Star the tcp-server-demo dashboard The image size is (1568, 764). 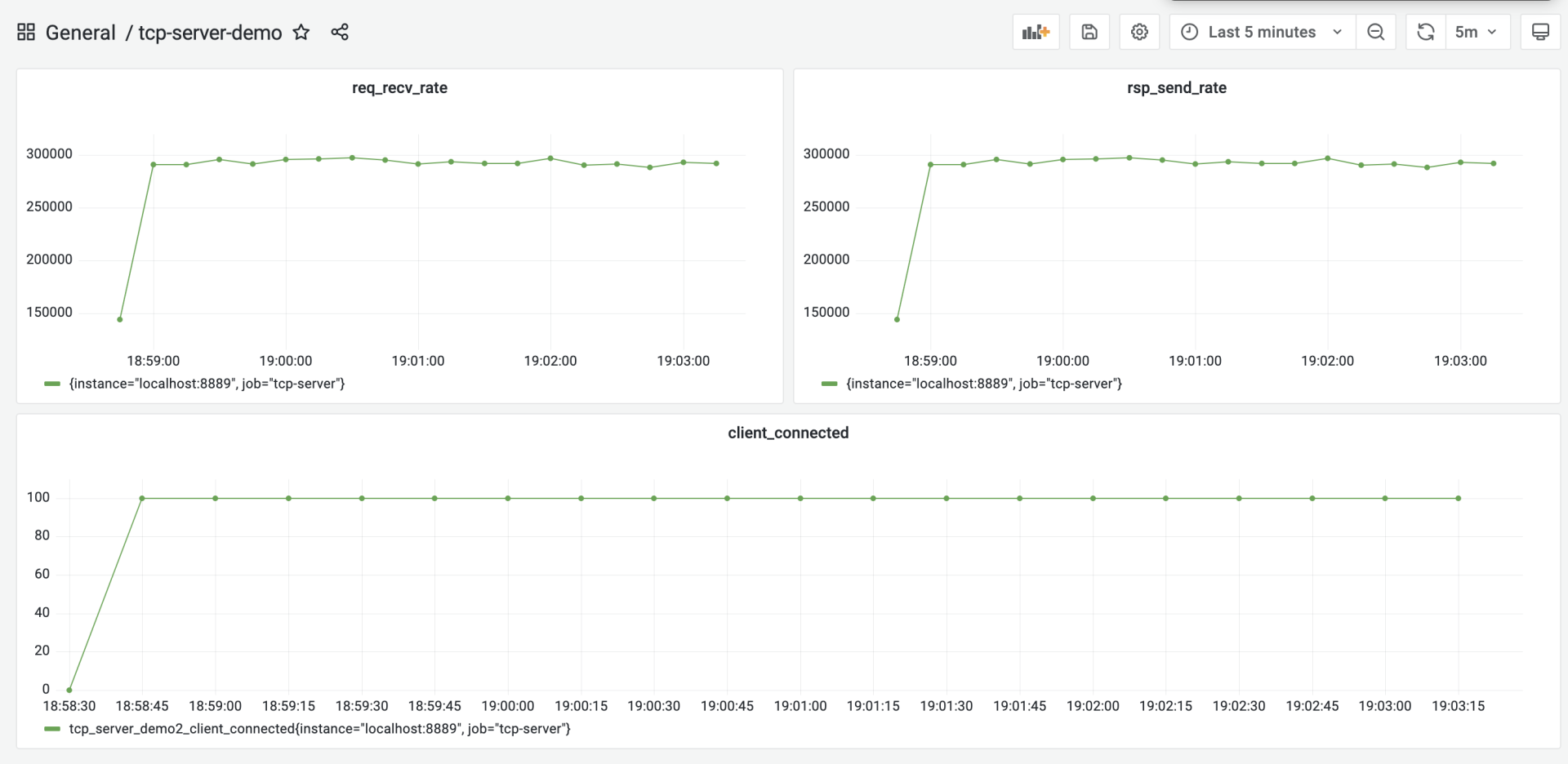point(301,32)
